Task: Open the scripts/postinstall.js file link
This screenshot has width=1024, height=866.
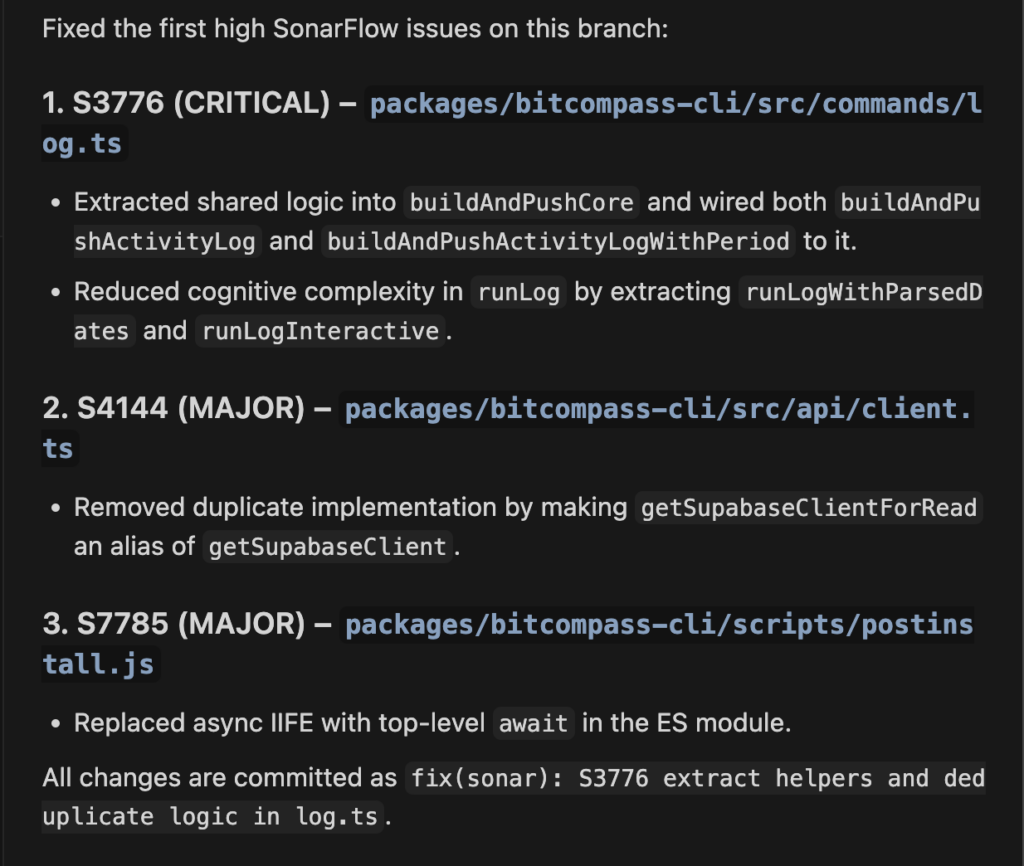Action: 658,625
